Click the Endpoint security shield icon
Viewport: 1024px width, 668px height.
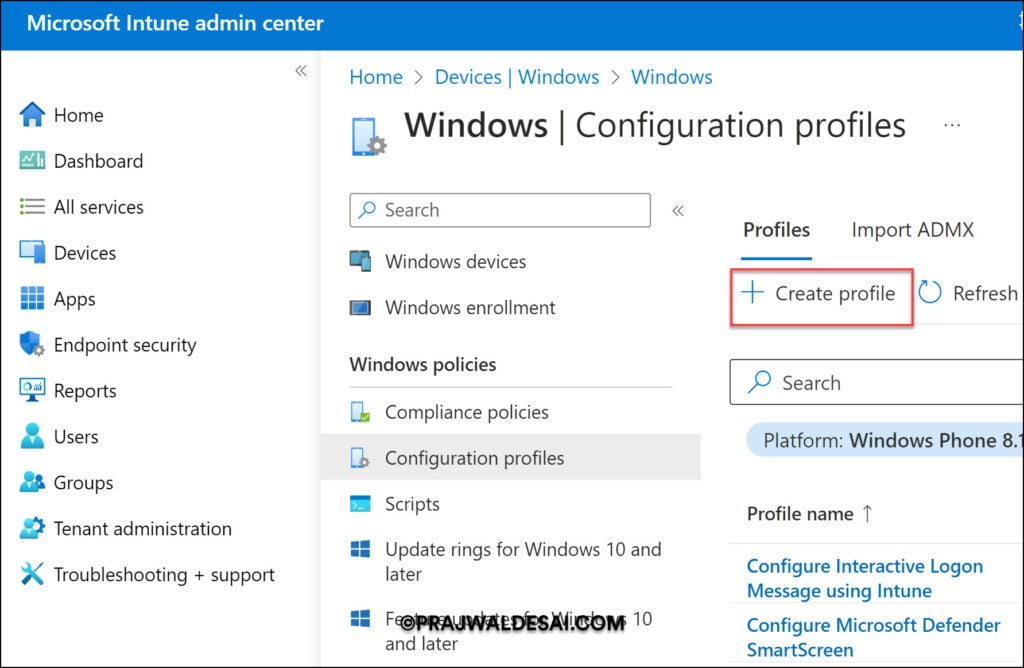point(32,344)
